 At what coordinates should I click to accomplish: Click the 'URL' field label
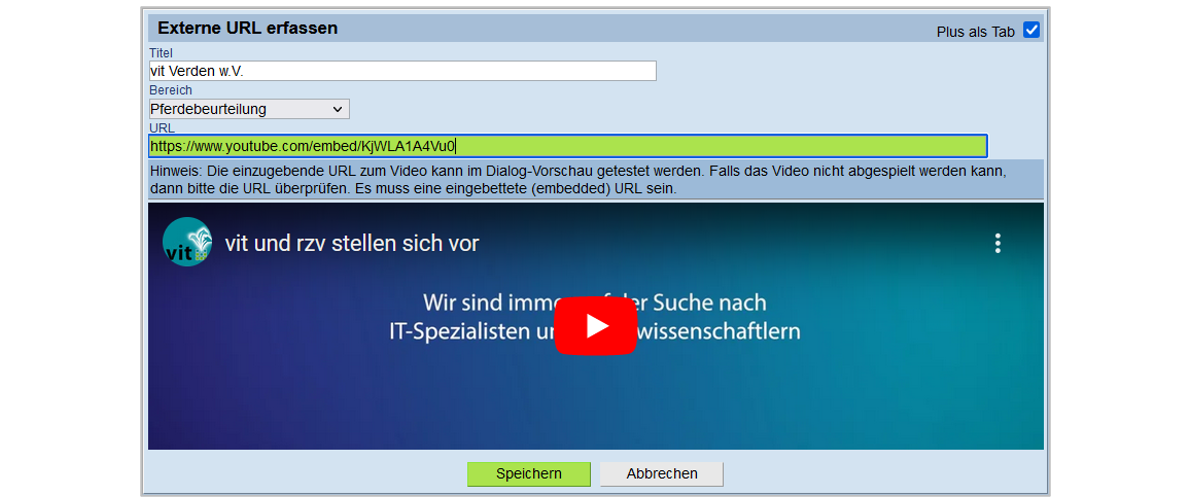coord(162,128)
